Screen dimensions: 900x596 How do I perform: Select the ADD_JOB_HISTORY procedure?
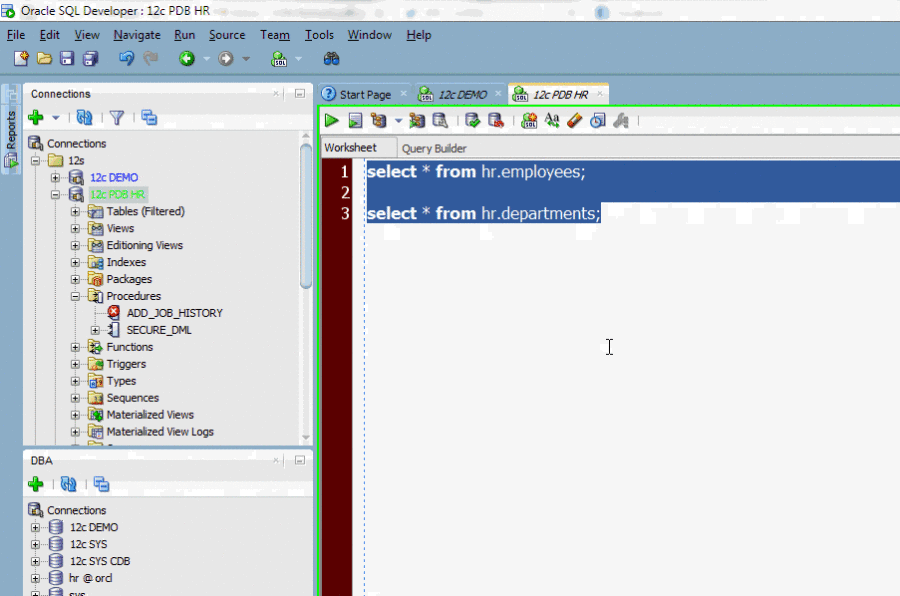coord(173,313)
